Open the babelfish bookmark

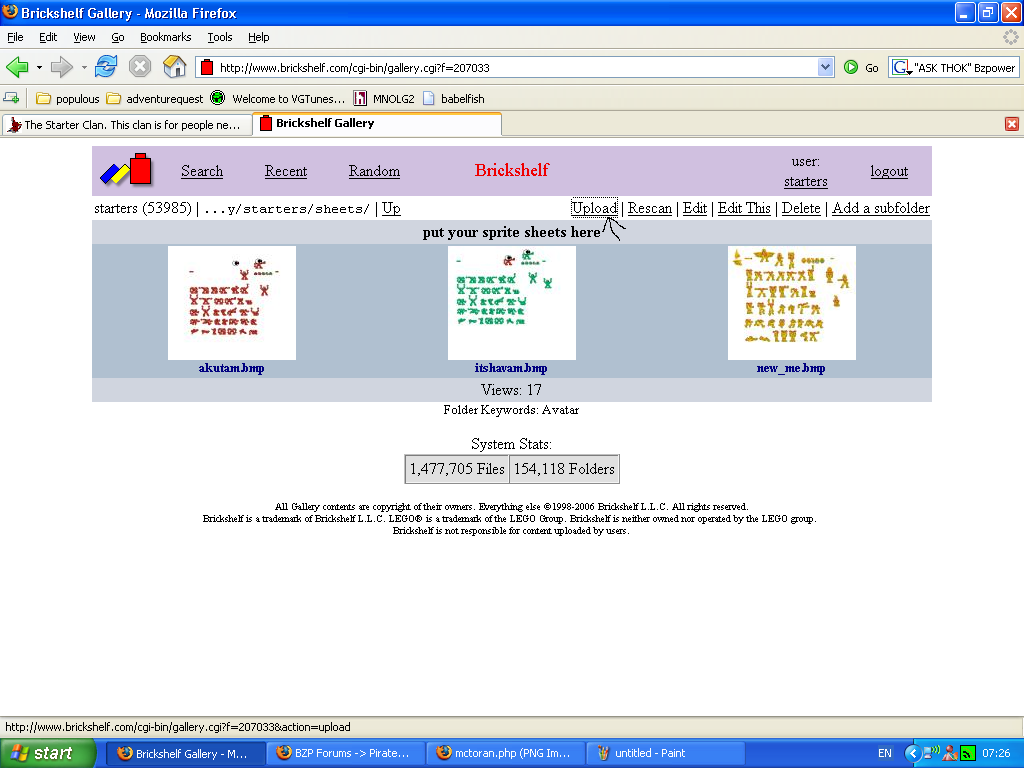click(454, 99)
